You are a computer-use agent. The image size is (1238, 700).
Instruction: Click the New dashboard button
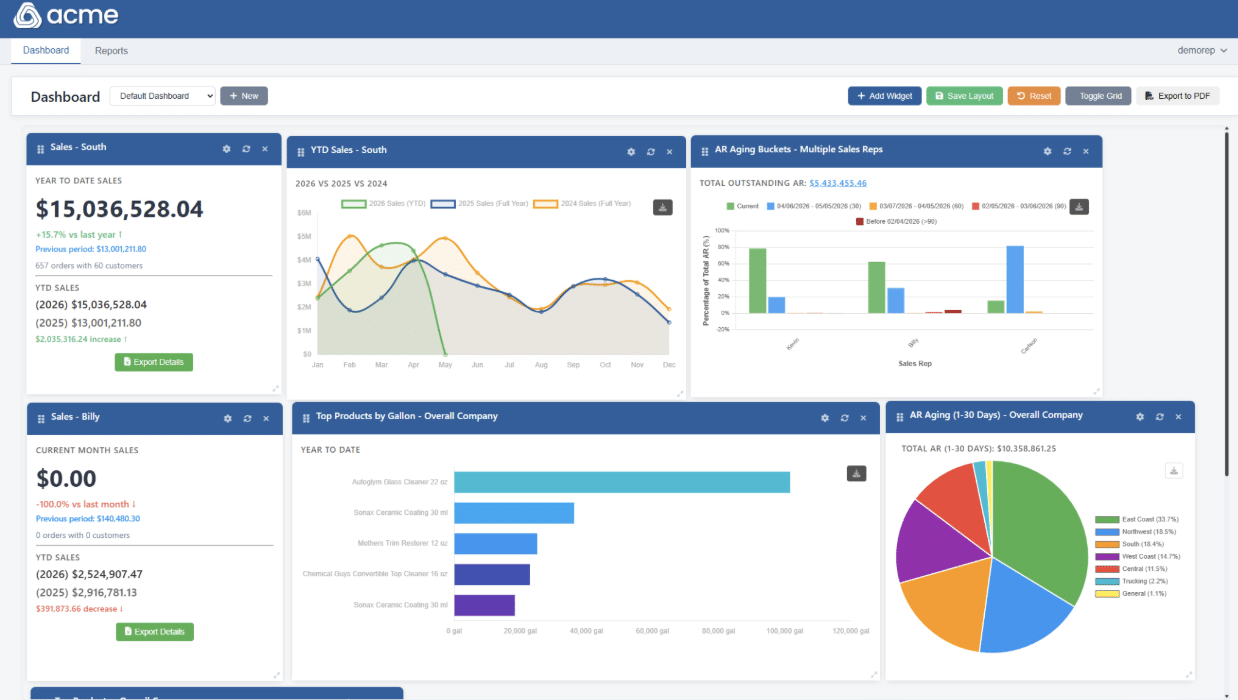pos(244,96)
